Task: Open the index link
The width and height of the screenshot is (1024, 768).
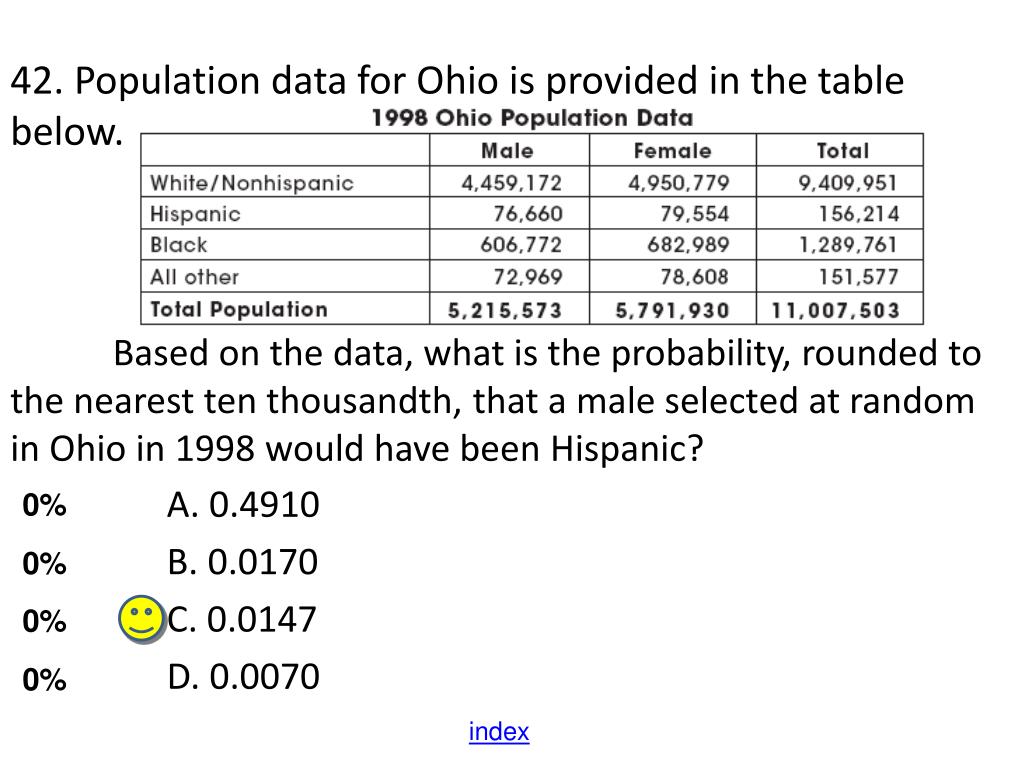Action: (x=499, y=731)
